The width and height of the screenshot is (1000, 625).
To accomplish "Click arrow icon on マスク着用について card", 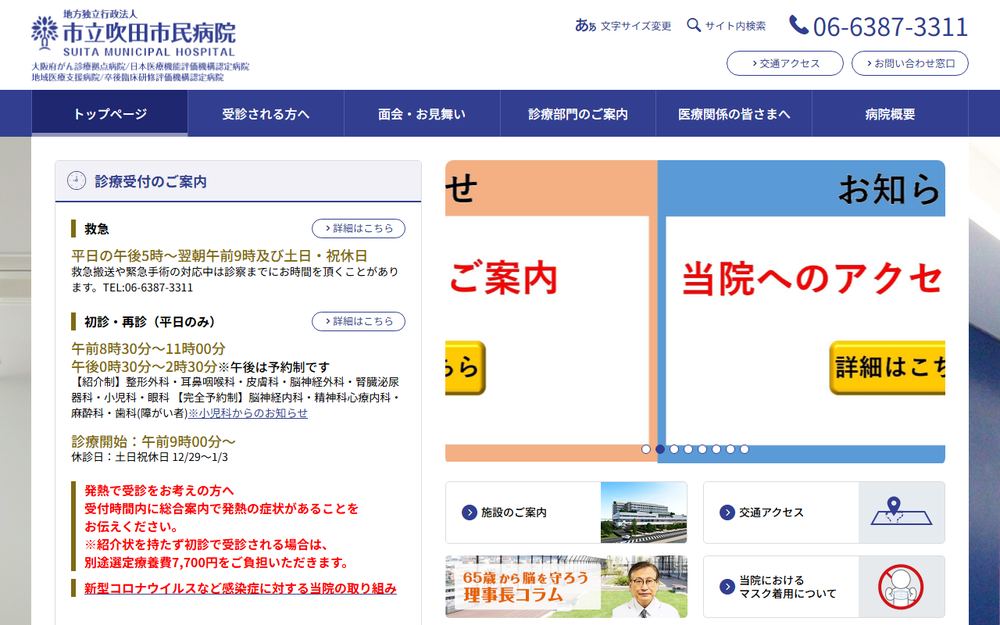I will (727, 587).
